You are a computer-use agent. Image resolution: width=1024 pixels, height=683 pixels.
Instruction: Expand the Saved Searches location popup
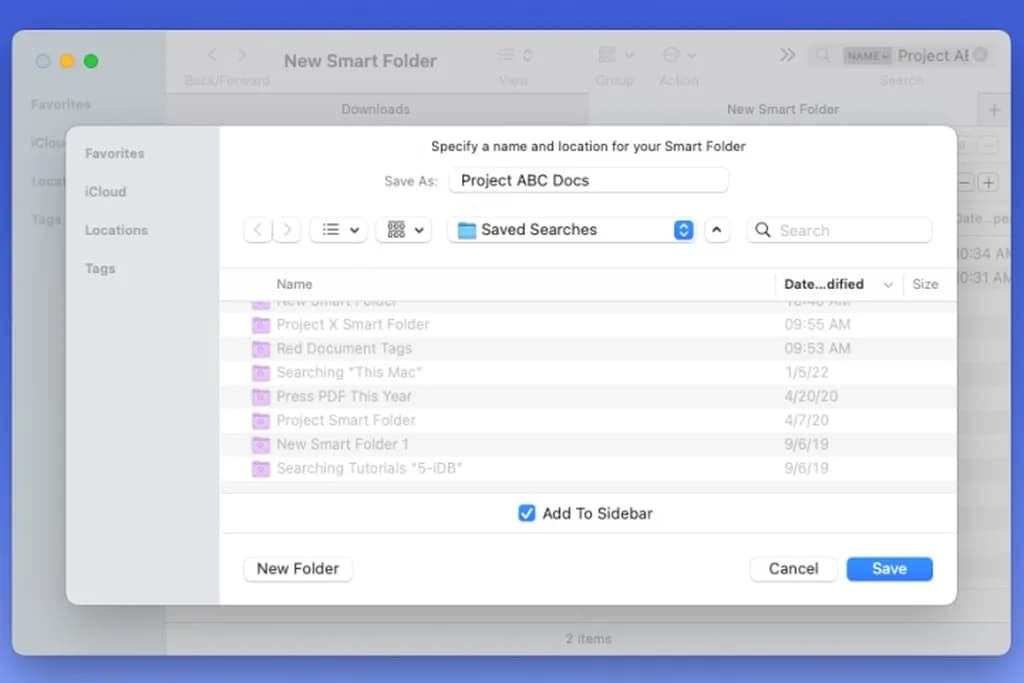683,230
